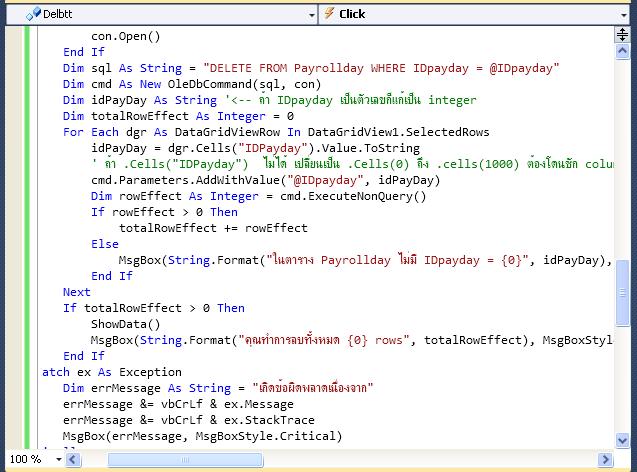Click MsgBox(errMessage, MsgBoxStyle.Critical) line
The height and width of the screenshot is (472, 637).
click(x=203, y=436)
